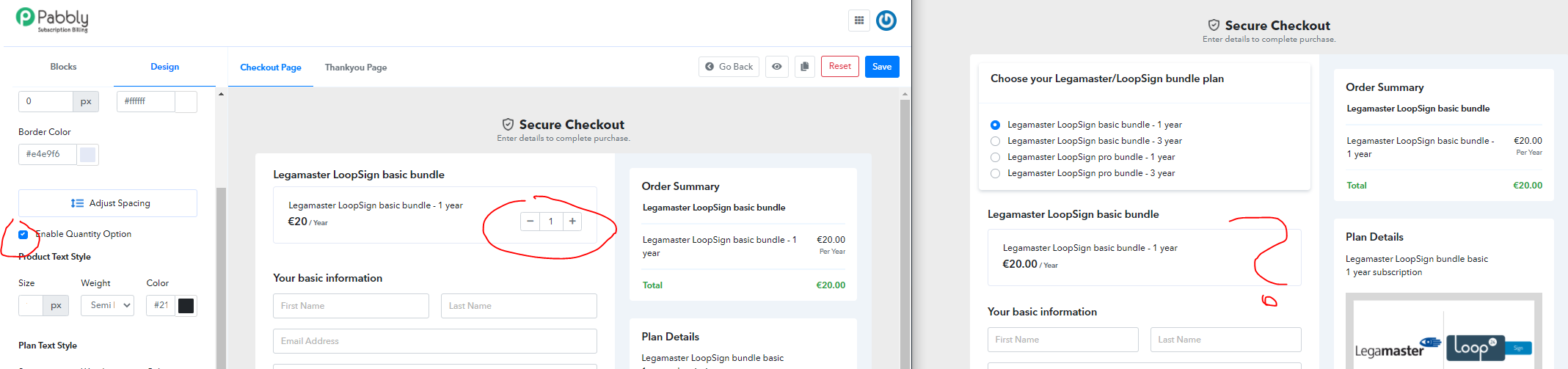Click the Pabbly logo
The height and width of the screenshot is (369, 1568).
point(52,19)
